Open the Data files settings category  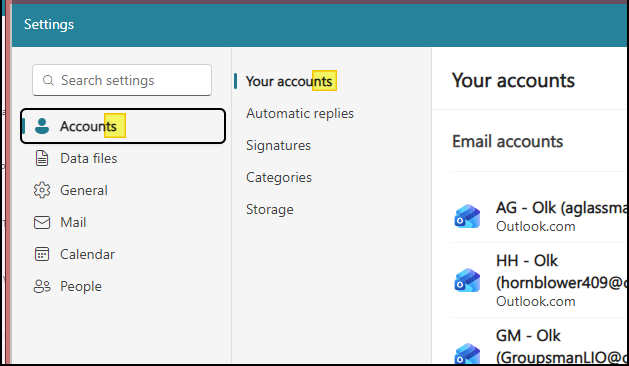coord(123,158)
